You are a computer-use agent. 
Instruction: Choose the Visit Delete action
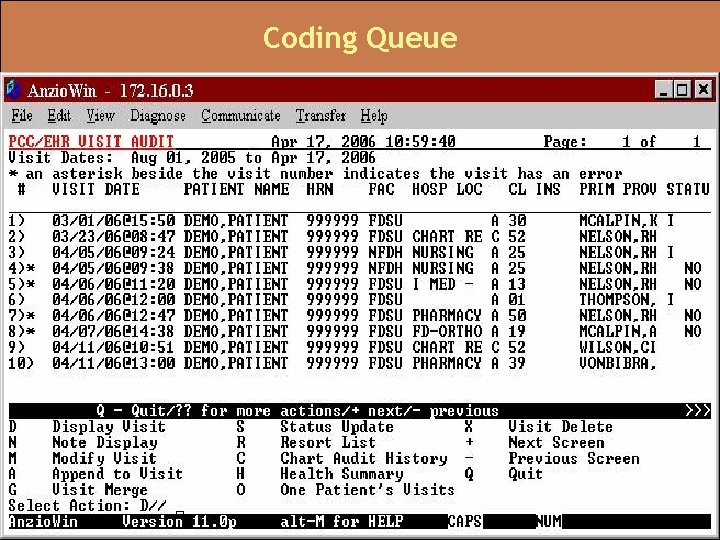click(560, 427)
